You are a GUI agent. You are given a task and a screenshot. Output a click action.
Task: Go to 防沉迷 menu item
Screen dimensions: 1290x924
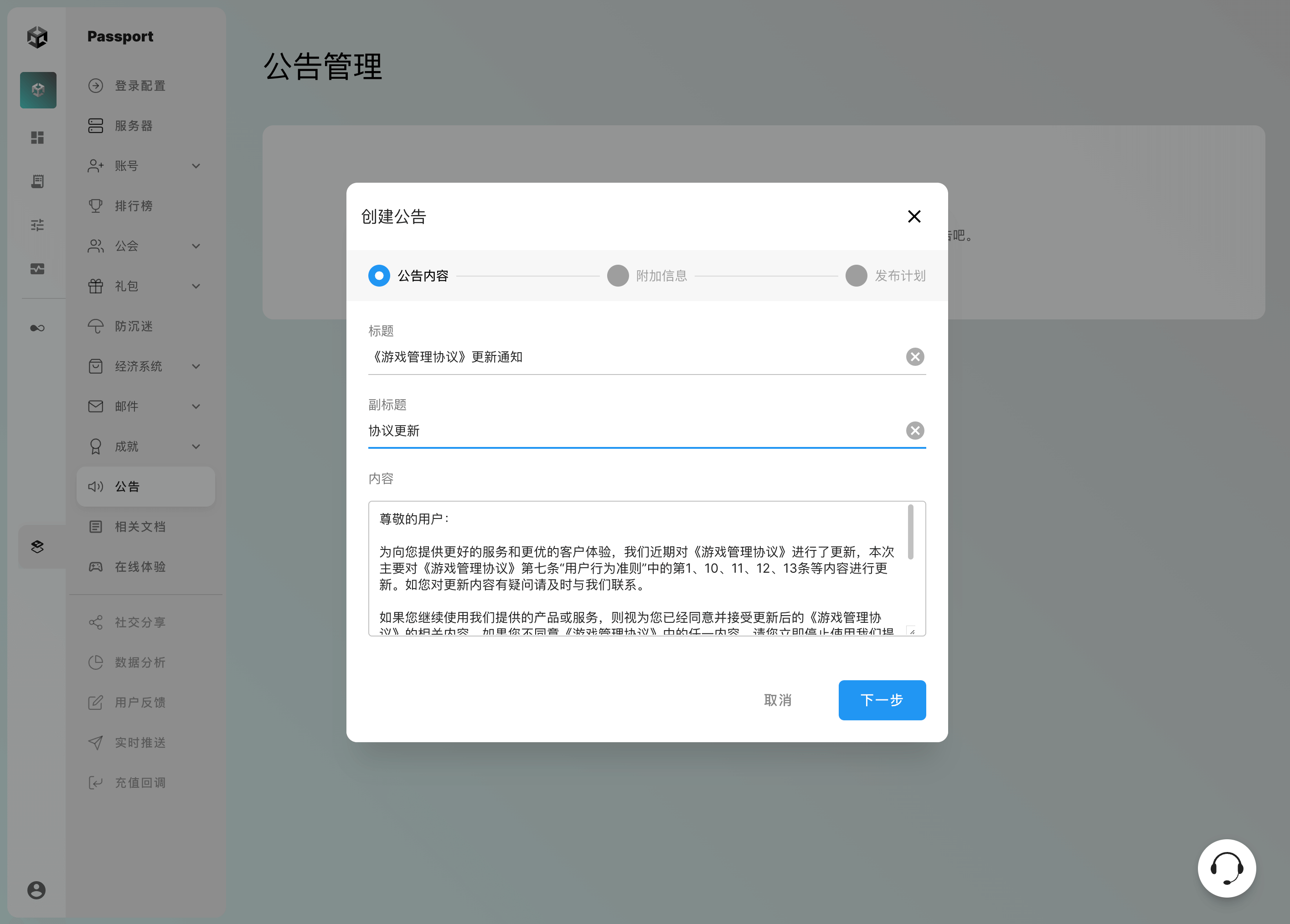[x=134, y=326]
